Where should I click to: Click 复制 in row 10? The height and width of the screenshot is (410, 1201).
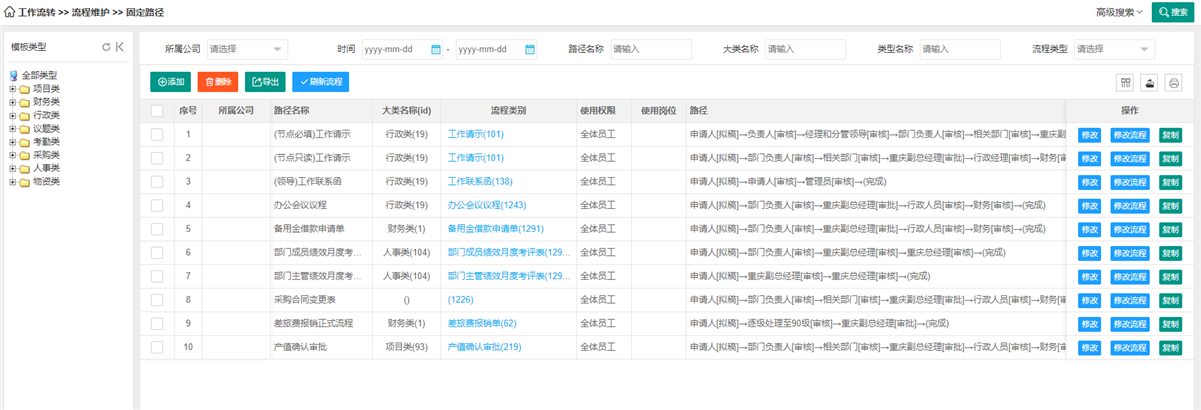(1170, 347)
